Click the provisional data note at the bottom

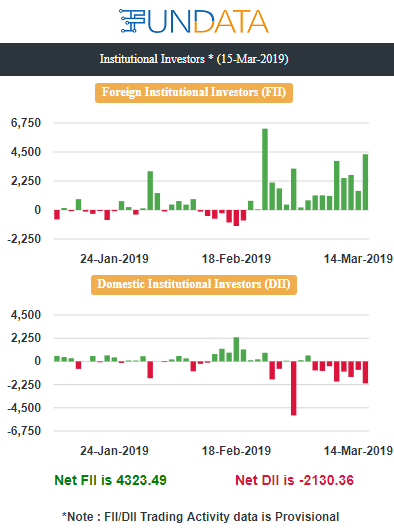(200, 517)
